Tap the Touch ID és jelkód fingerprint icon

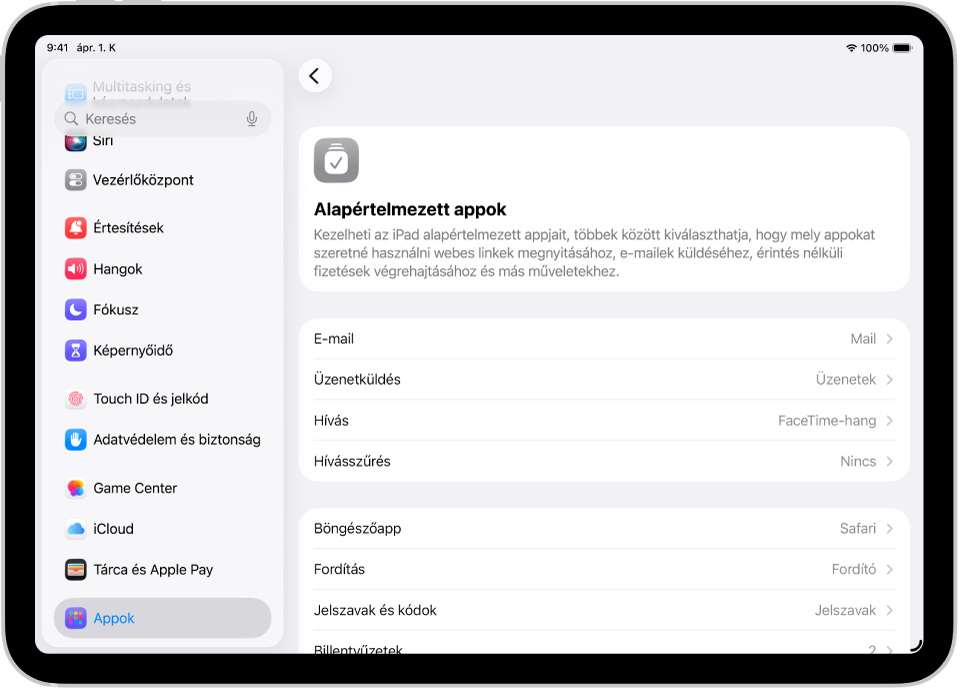pos(77,398)
